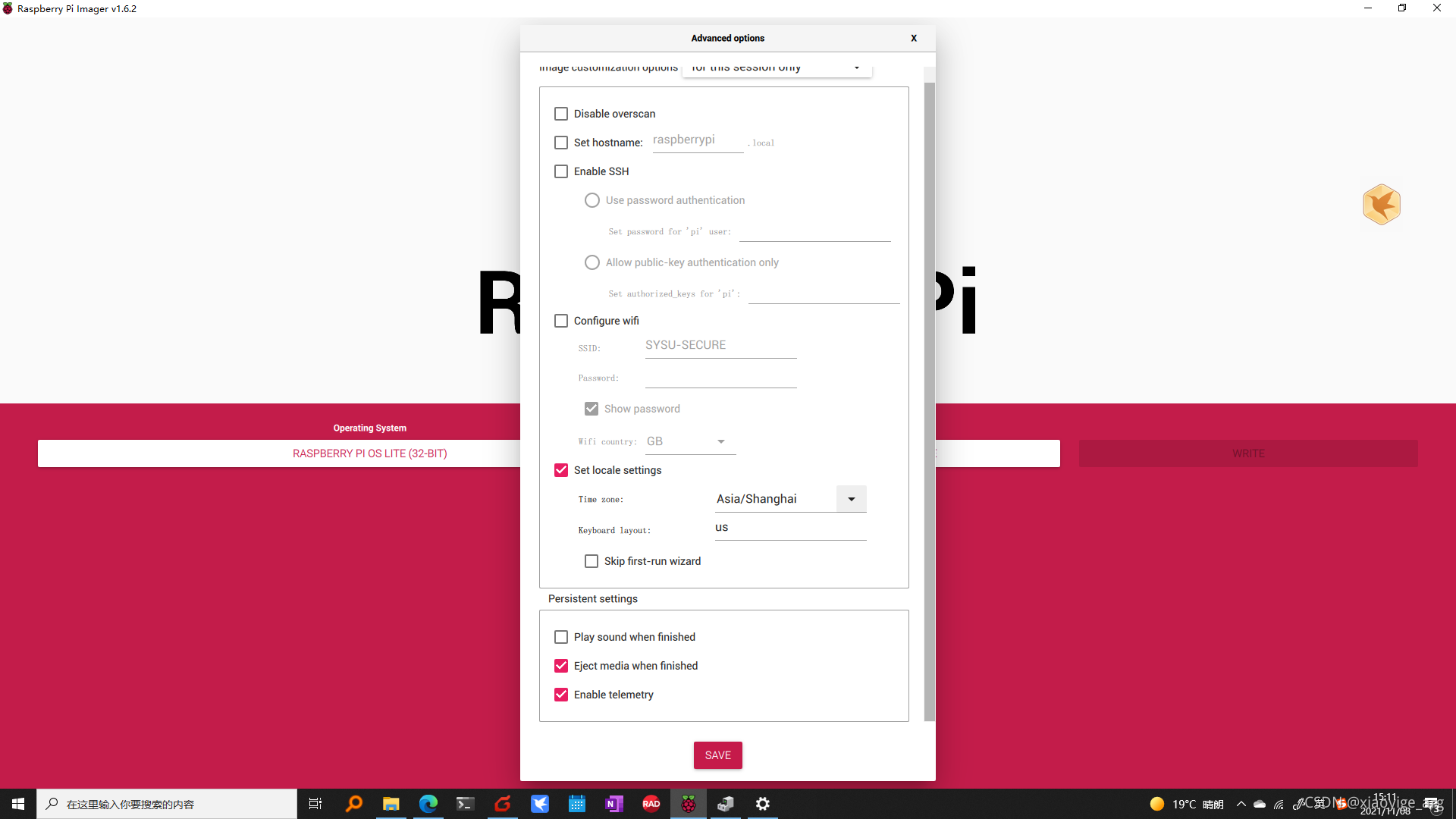Click the WRITE button on main screen

pyautogui.click(x=1248, y=453)
